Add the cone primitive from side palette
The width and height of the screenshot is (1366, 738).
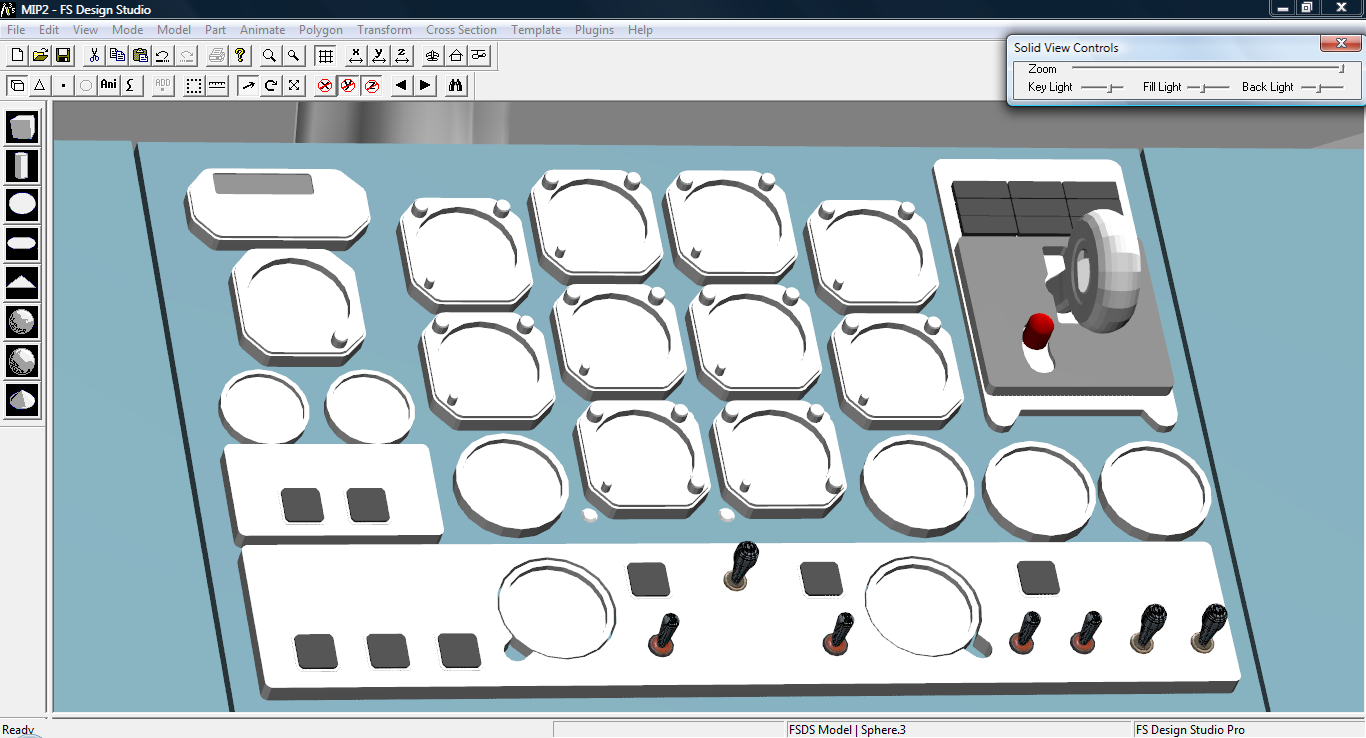point(22,400)
